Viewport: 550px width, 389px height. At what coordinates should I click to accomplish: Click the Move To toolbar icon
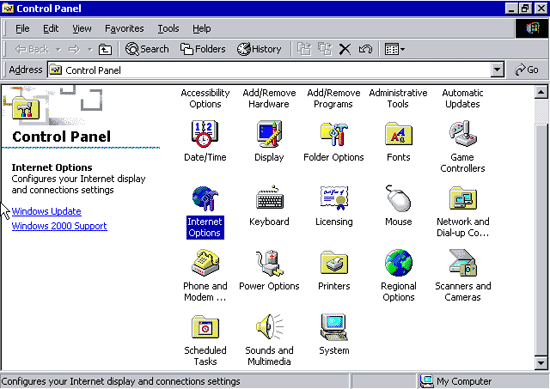pos(304,49)
